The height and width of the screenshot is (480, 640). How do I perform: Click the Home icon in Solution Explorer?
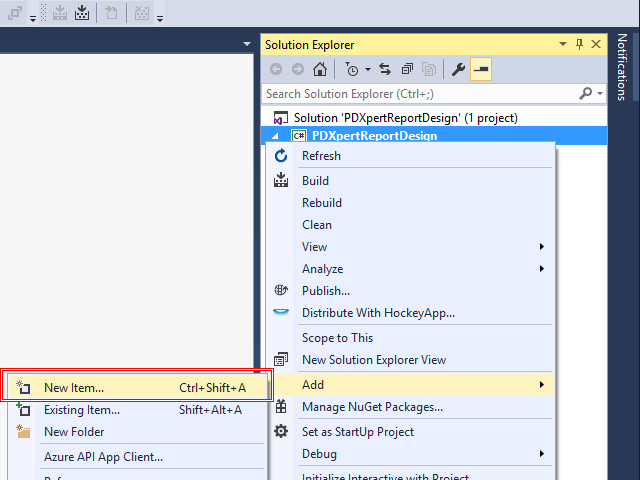pyautogui.click(x=320, y=69)
